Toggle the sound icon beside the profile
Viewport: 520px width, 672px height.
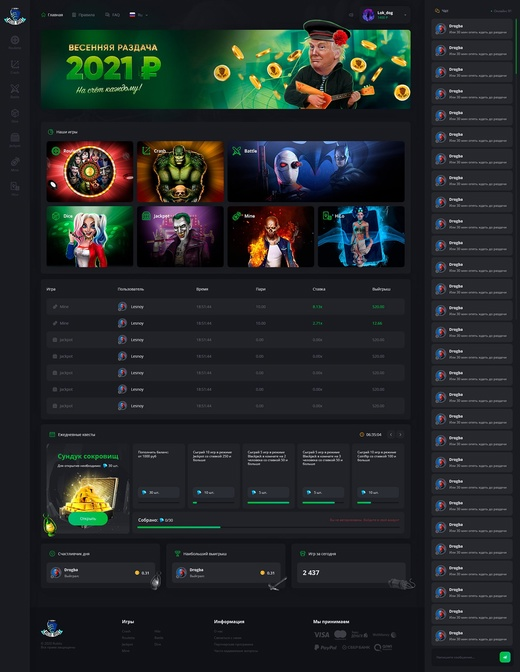tap(351, 15)
